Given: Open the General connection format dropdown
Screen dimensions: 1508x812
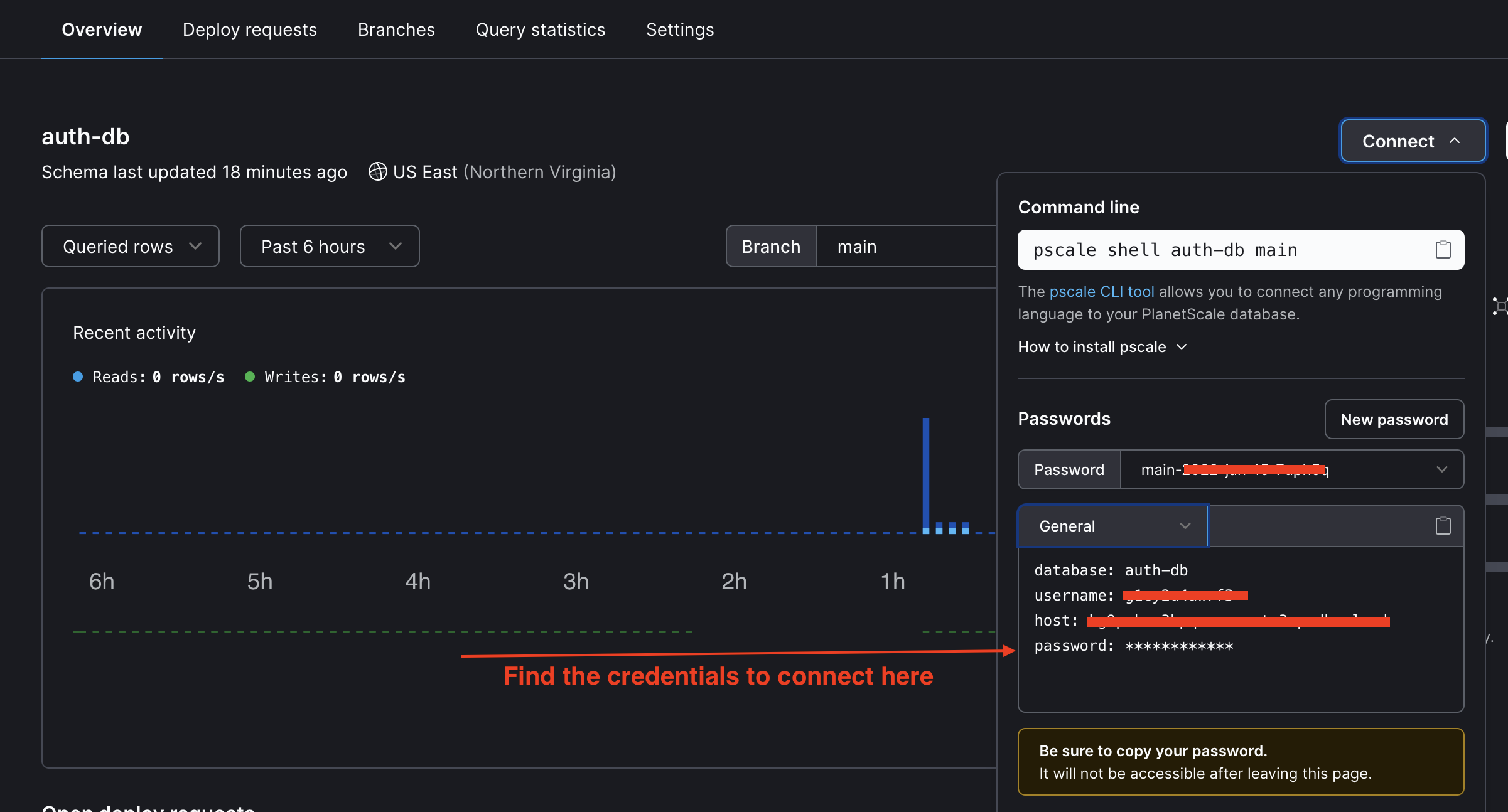Looking at the screenshot, I should pos(1112,526).
